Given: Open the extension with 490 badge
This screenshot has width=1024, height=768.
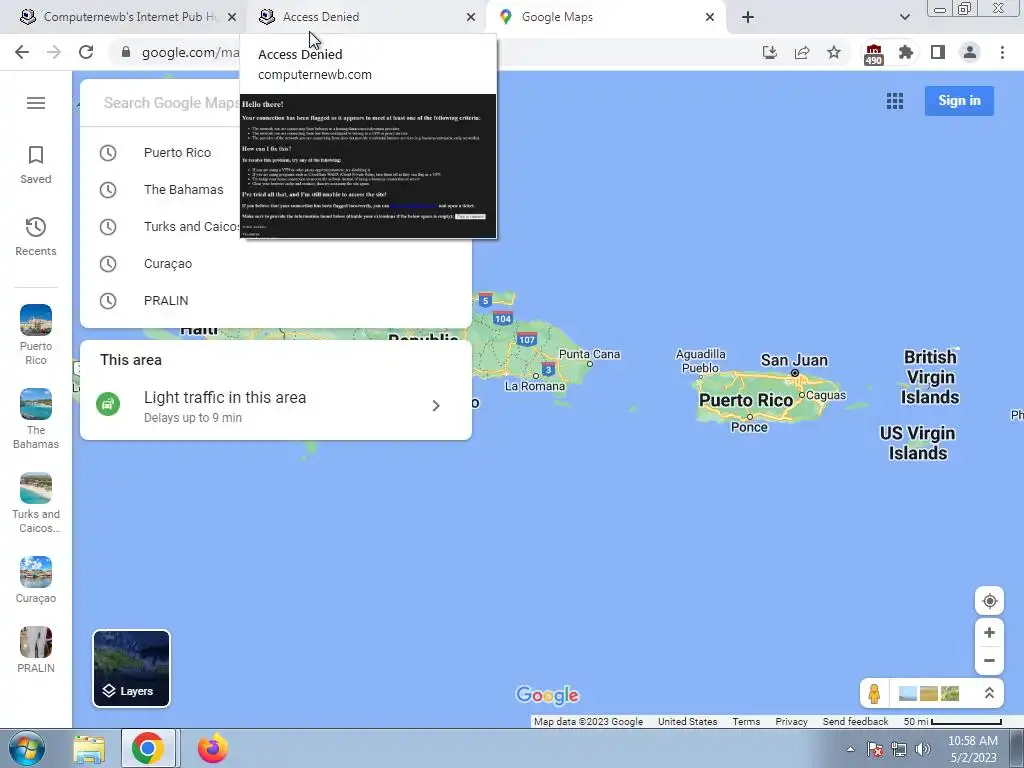Looking at the screenshot, I should click(874, 54).
